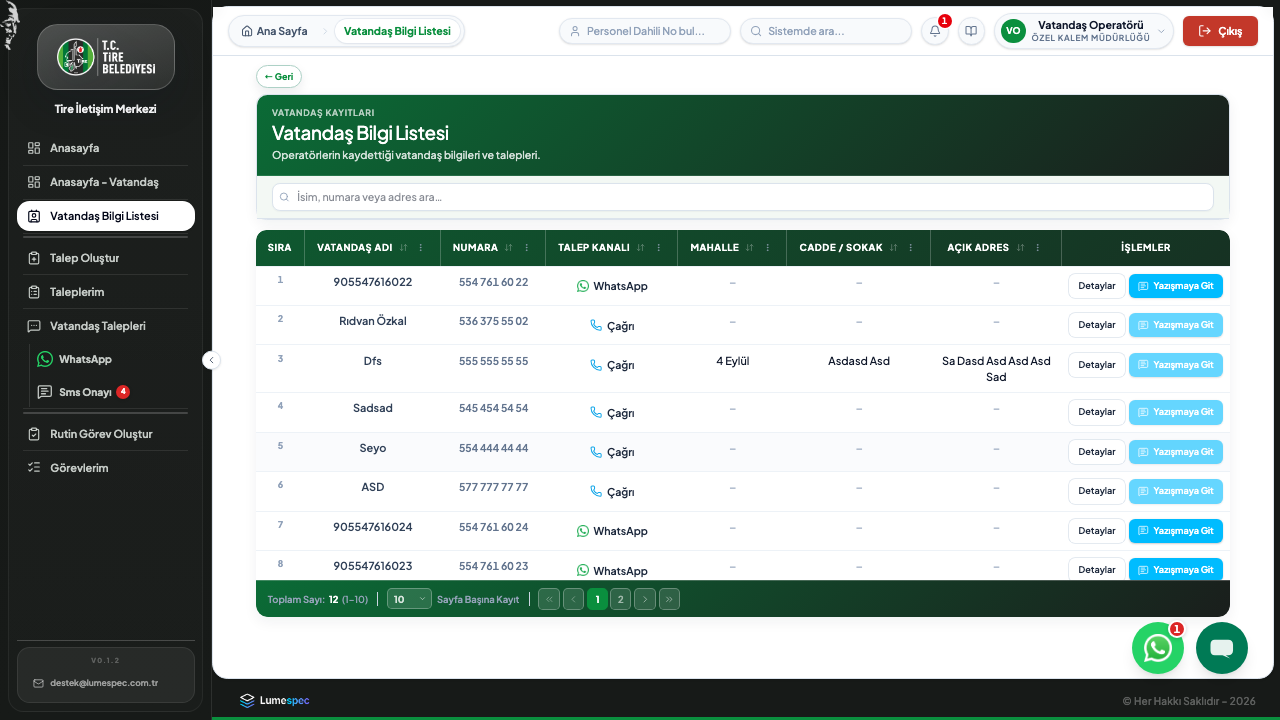Open Detaylar for Seyo row
This screenshot has width=1280, height=720.
(x=1096, y=452)
